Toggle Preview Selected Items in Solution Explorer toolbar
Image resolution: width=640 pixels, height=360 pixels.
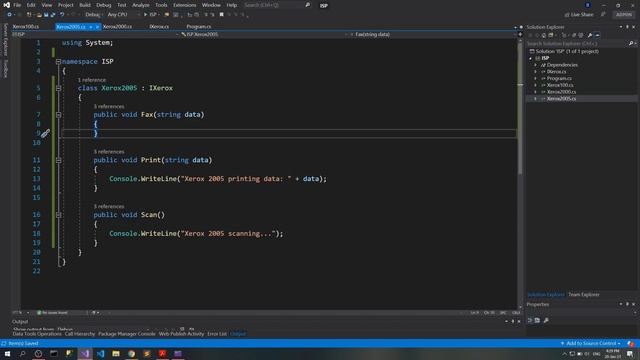coord(598,36)
